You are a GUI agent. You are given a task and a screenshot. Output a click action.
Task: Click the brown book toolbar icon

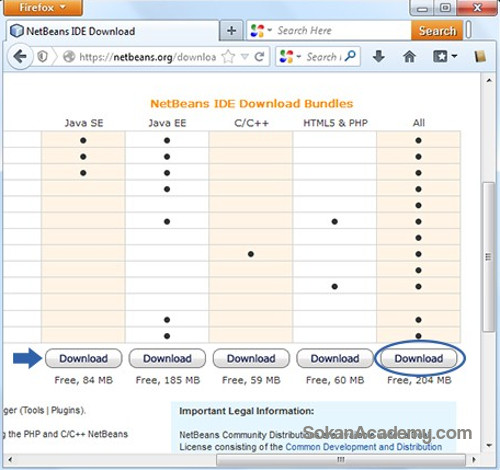(480, 57)
